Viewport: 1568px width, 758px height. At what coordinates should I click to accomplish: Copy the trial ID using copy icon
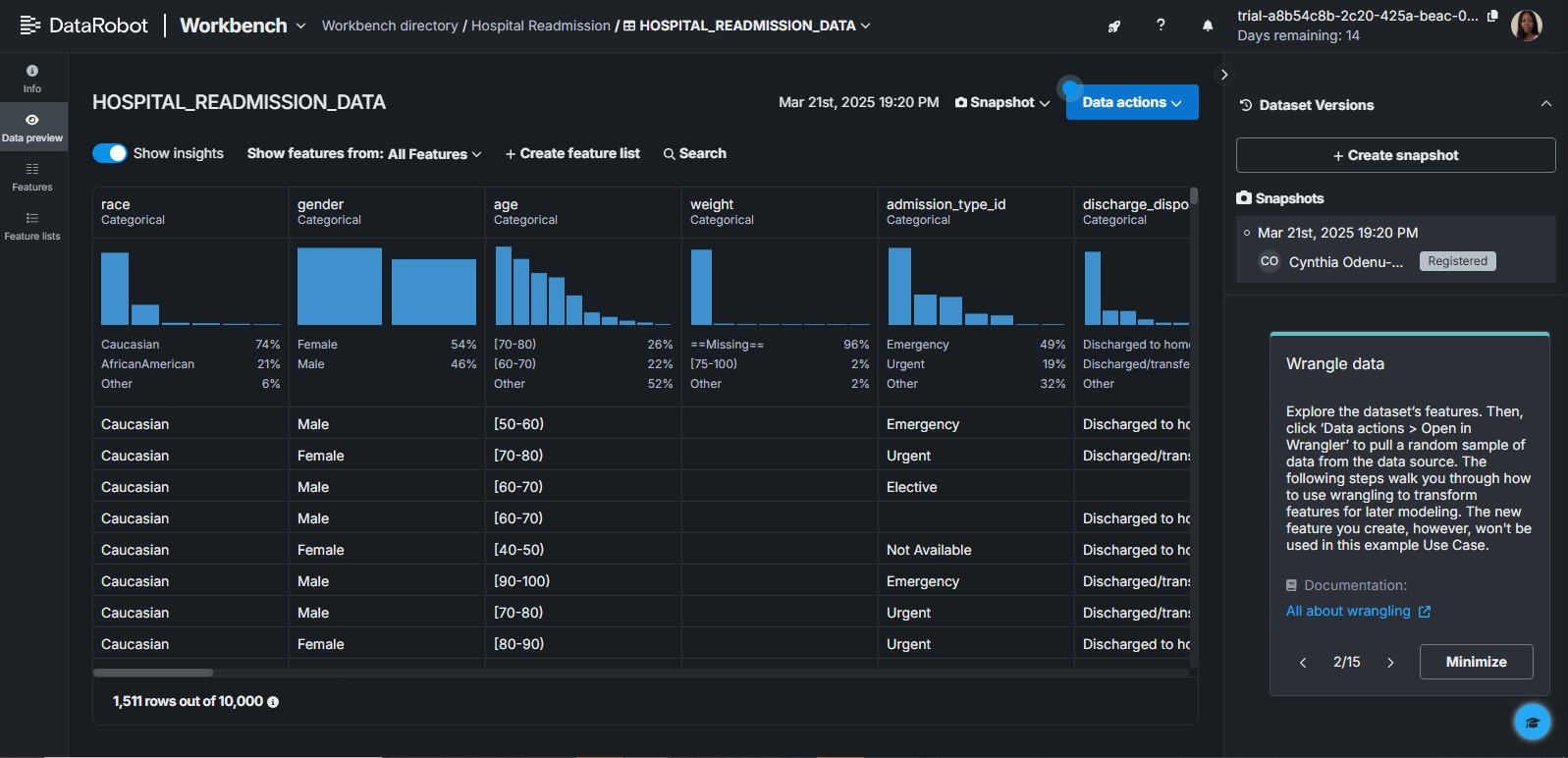pos(1492,16)
